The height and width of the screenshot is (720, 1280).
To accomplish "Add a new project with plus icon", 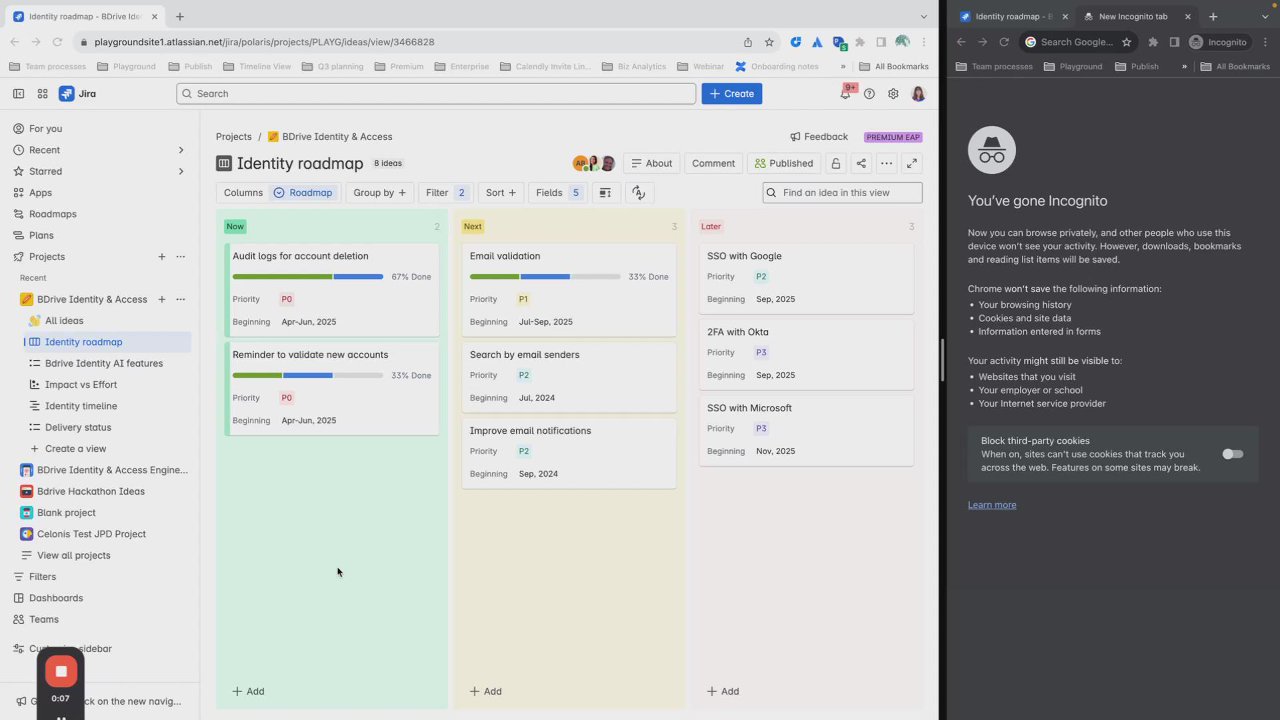I will click(162, 257).
